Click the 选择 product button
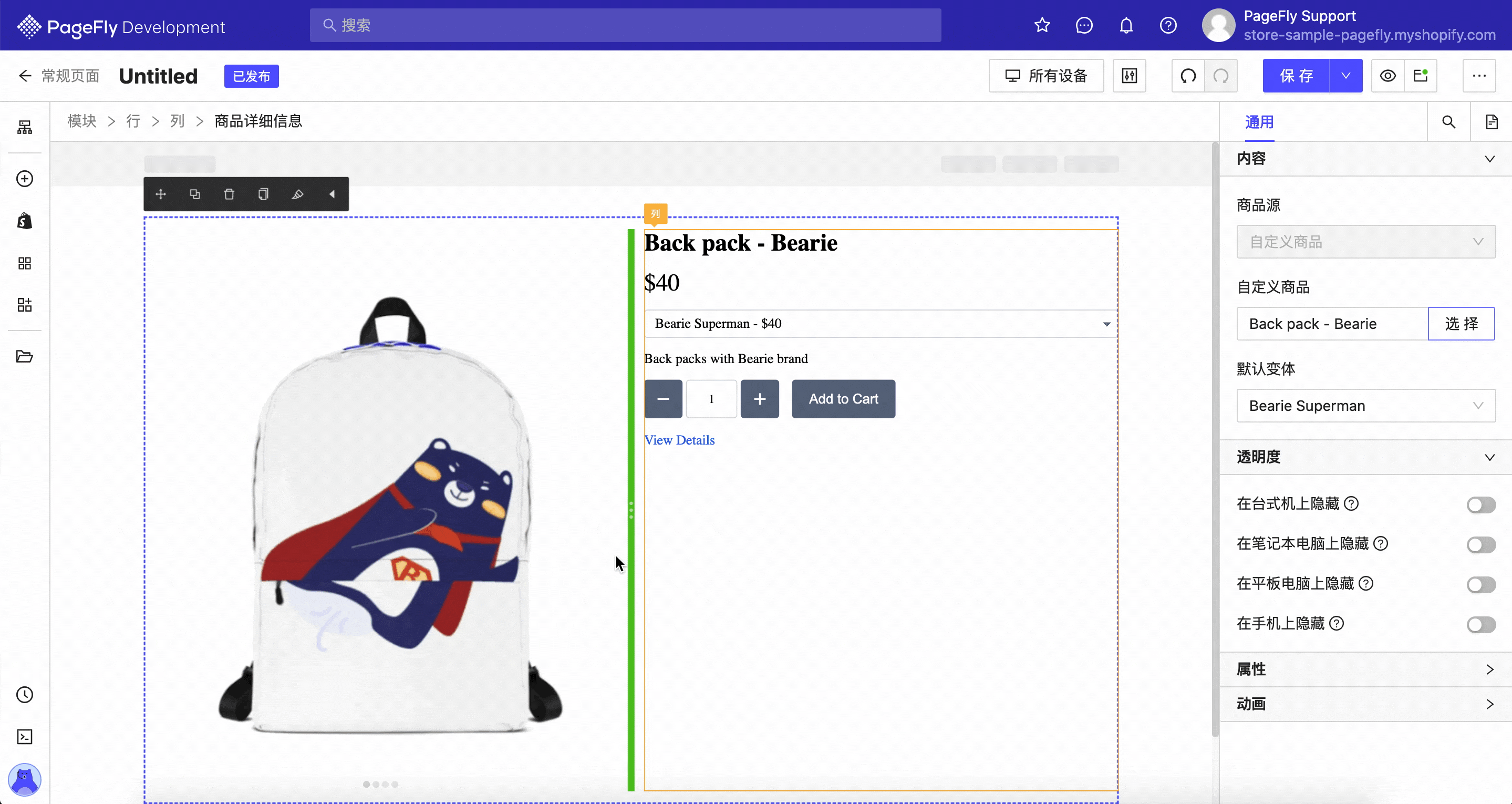Image resolution: width=1512 pixels, height=804 pixels. click(1461, 324)
